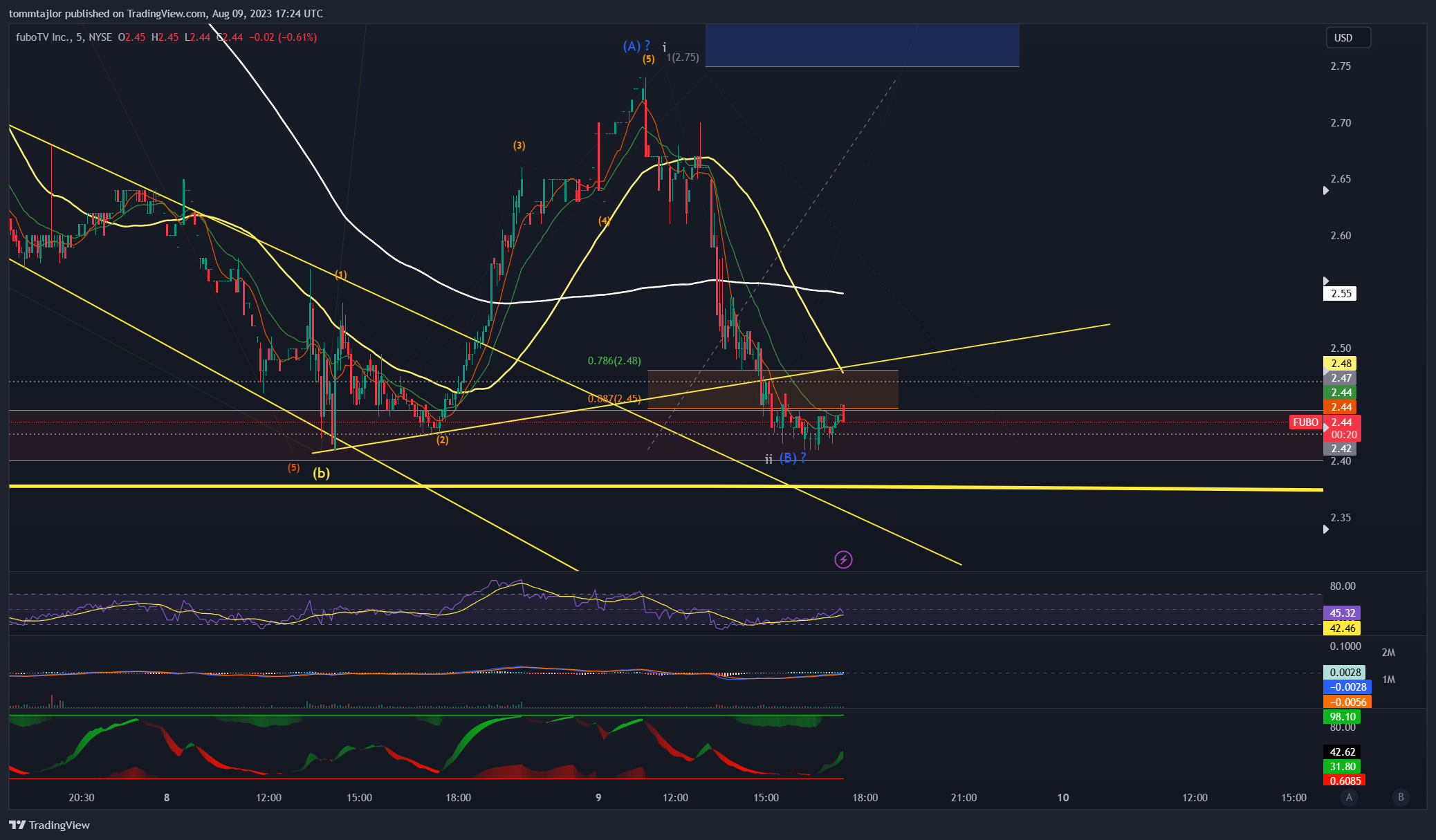The width and height of the screenshot is (1436, 840).
Task: Select the orange (2) wave label
Action: 442,440
